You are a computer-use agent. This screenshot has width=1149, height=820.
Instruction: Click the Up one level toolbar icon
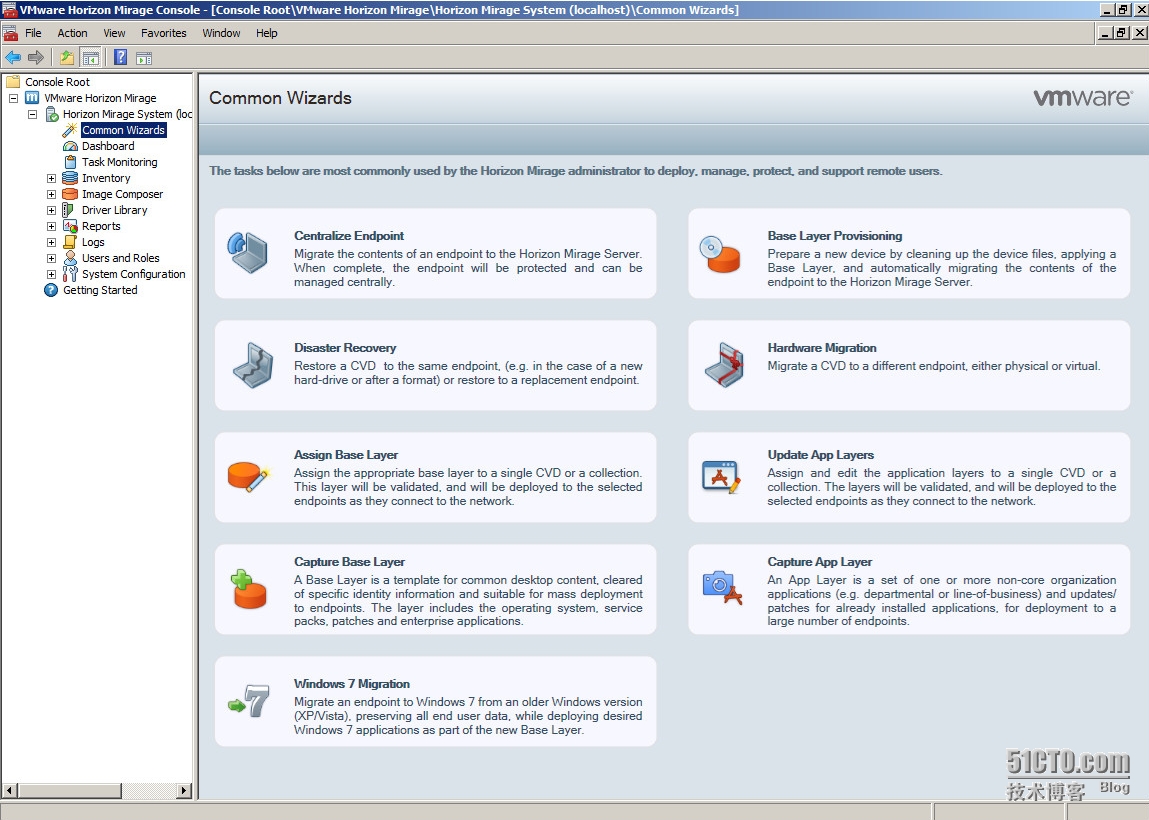pos(67,57)
